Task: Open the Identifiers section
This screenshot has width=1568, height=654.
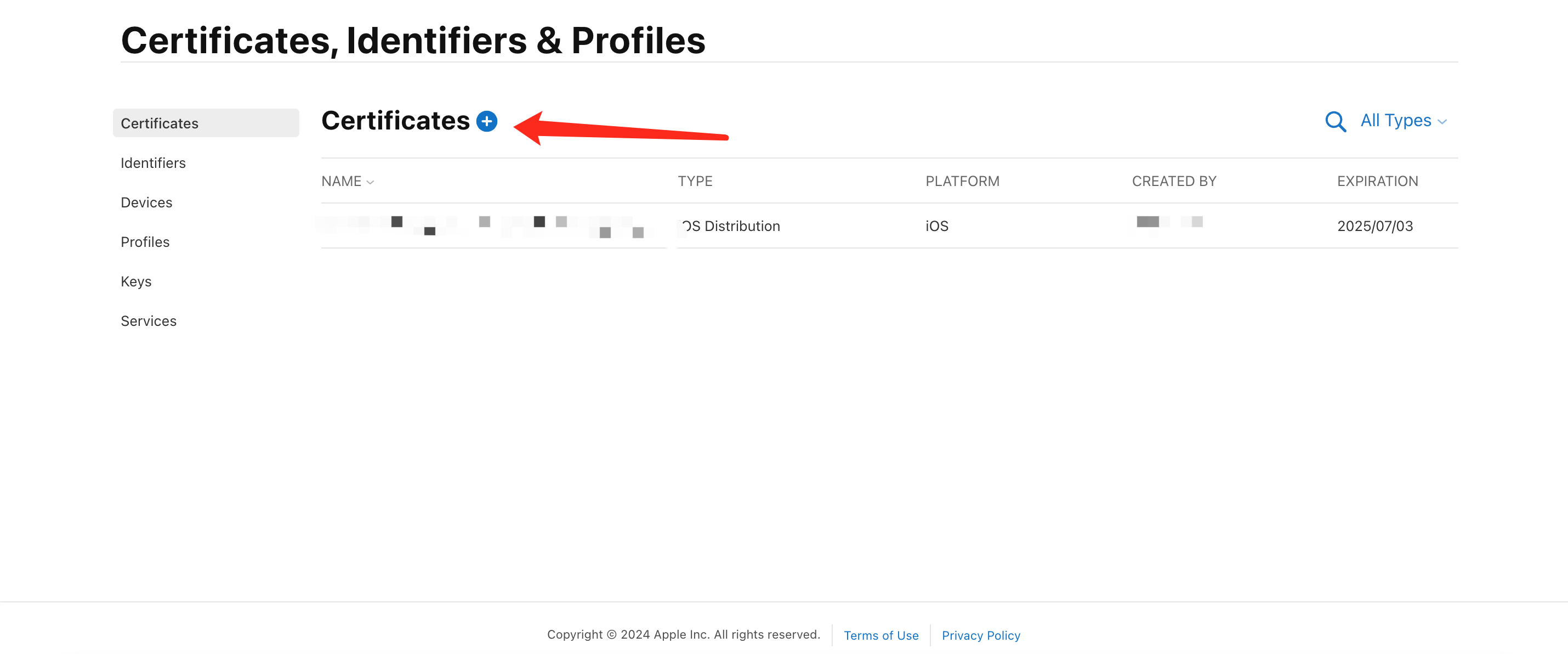Action: pyautogui.click(x=153, y=162)
